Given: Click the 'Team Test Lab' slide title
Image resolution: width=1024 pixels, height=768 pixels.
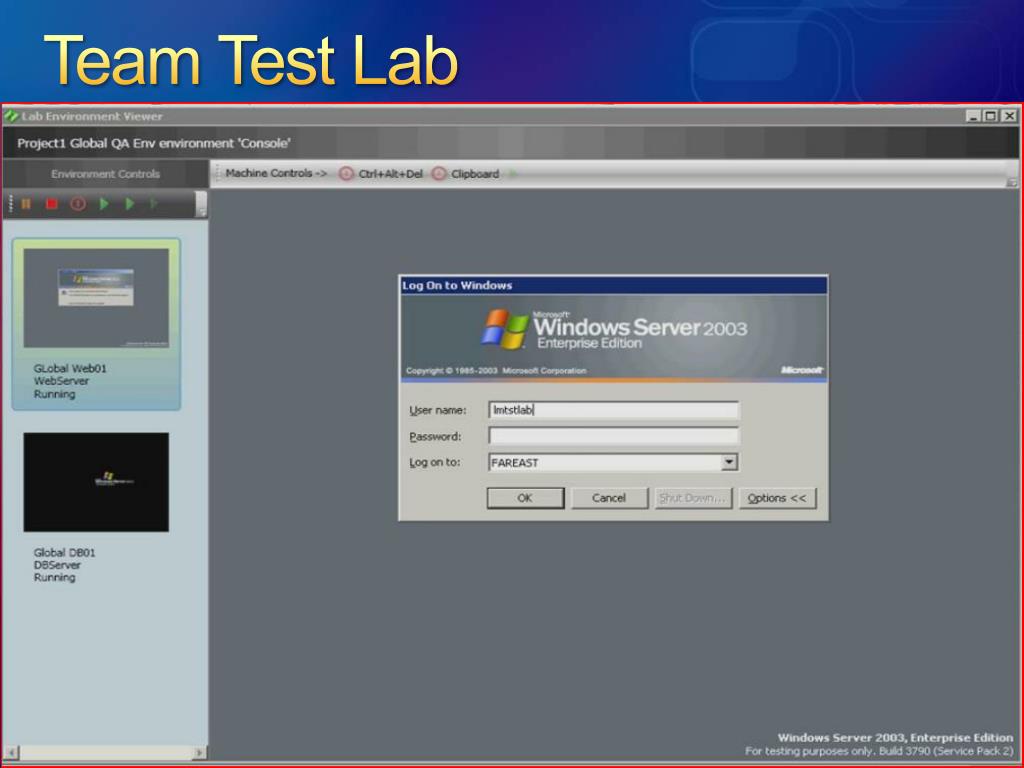Looking at the screenshot, I should tap(251, 61).
